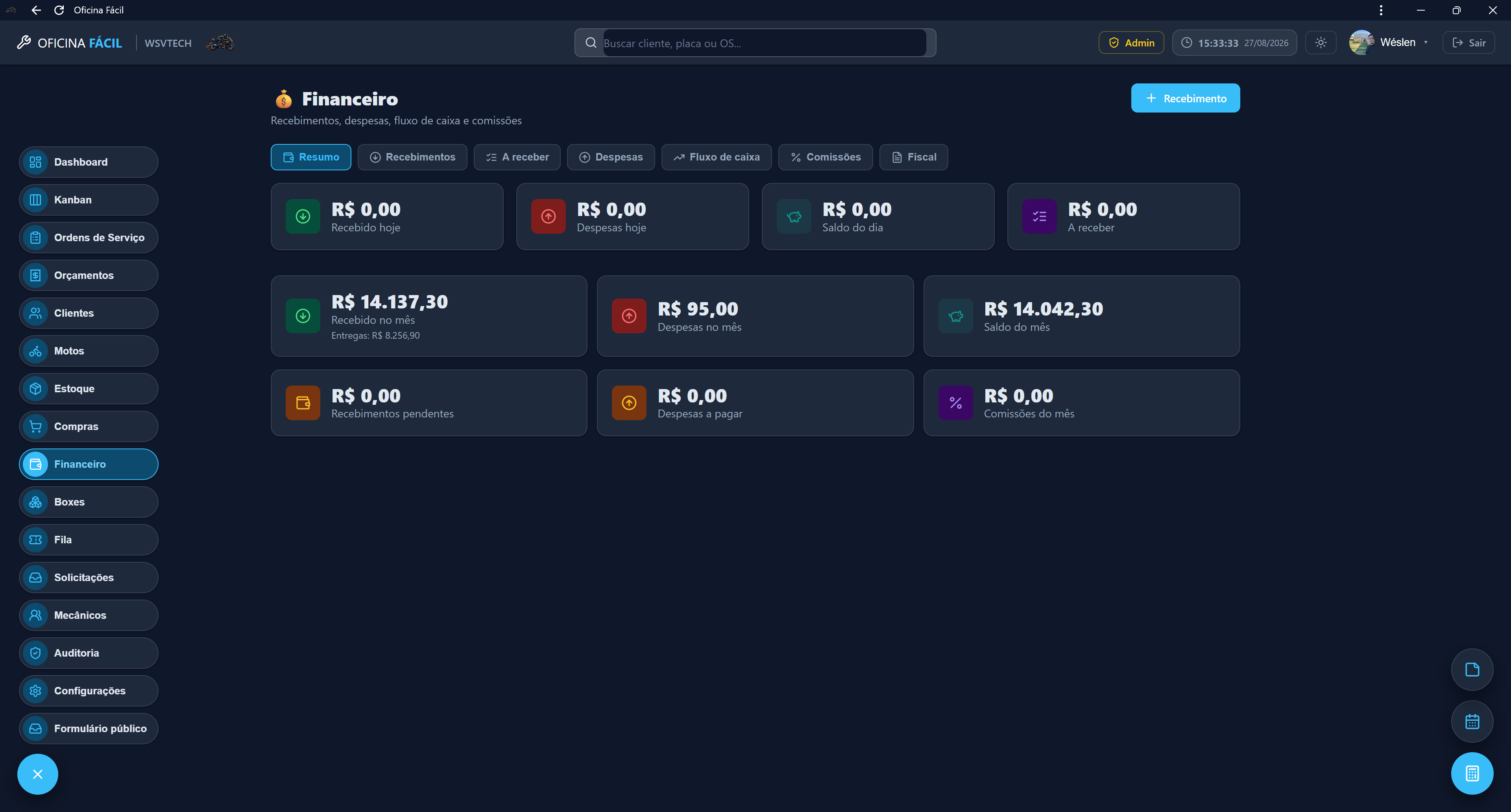Add a new Recebimento
The height and width of the screenshot is (812, 1511).
point(1185,98)
